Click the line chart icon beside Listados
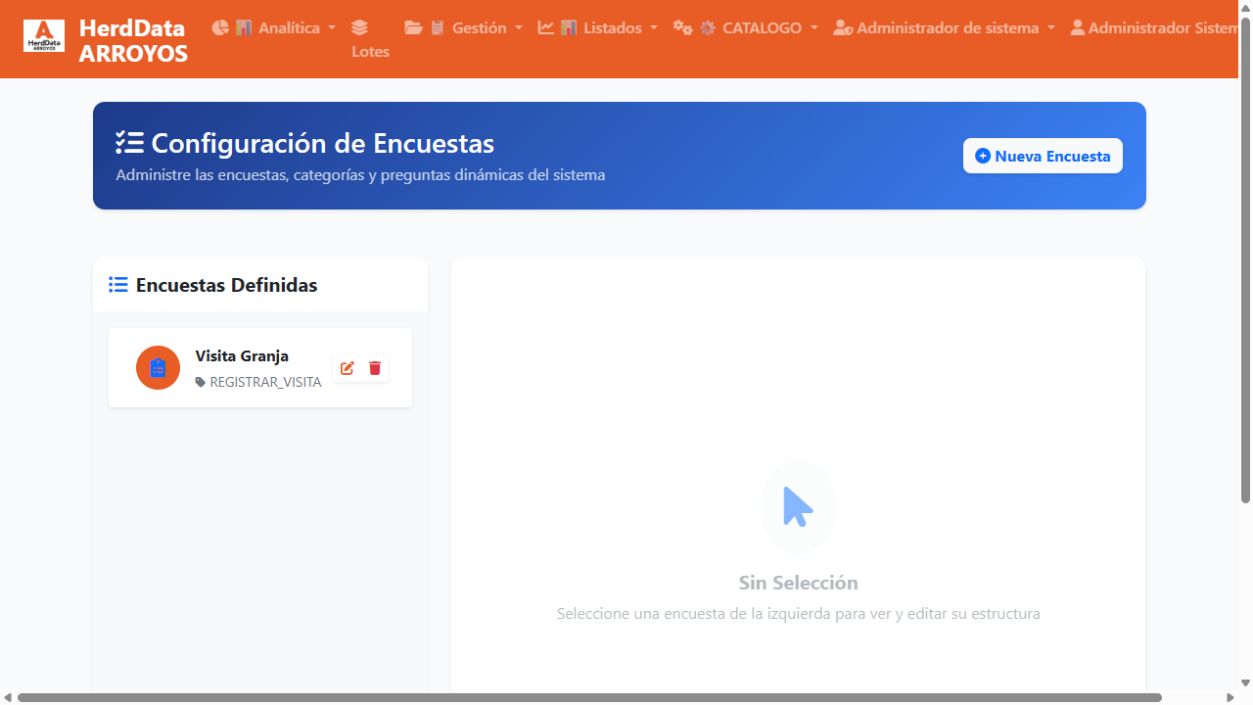This screenshot has height=705, width=1253. pyautogui.click(x=545, y=28)
